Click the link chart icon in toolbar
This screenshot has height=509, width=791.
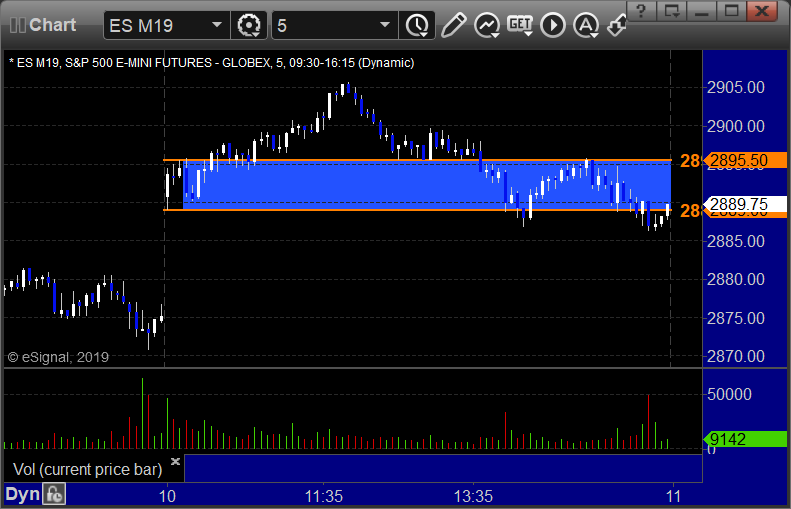pyautogui.click(x=616, y=26)
